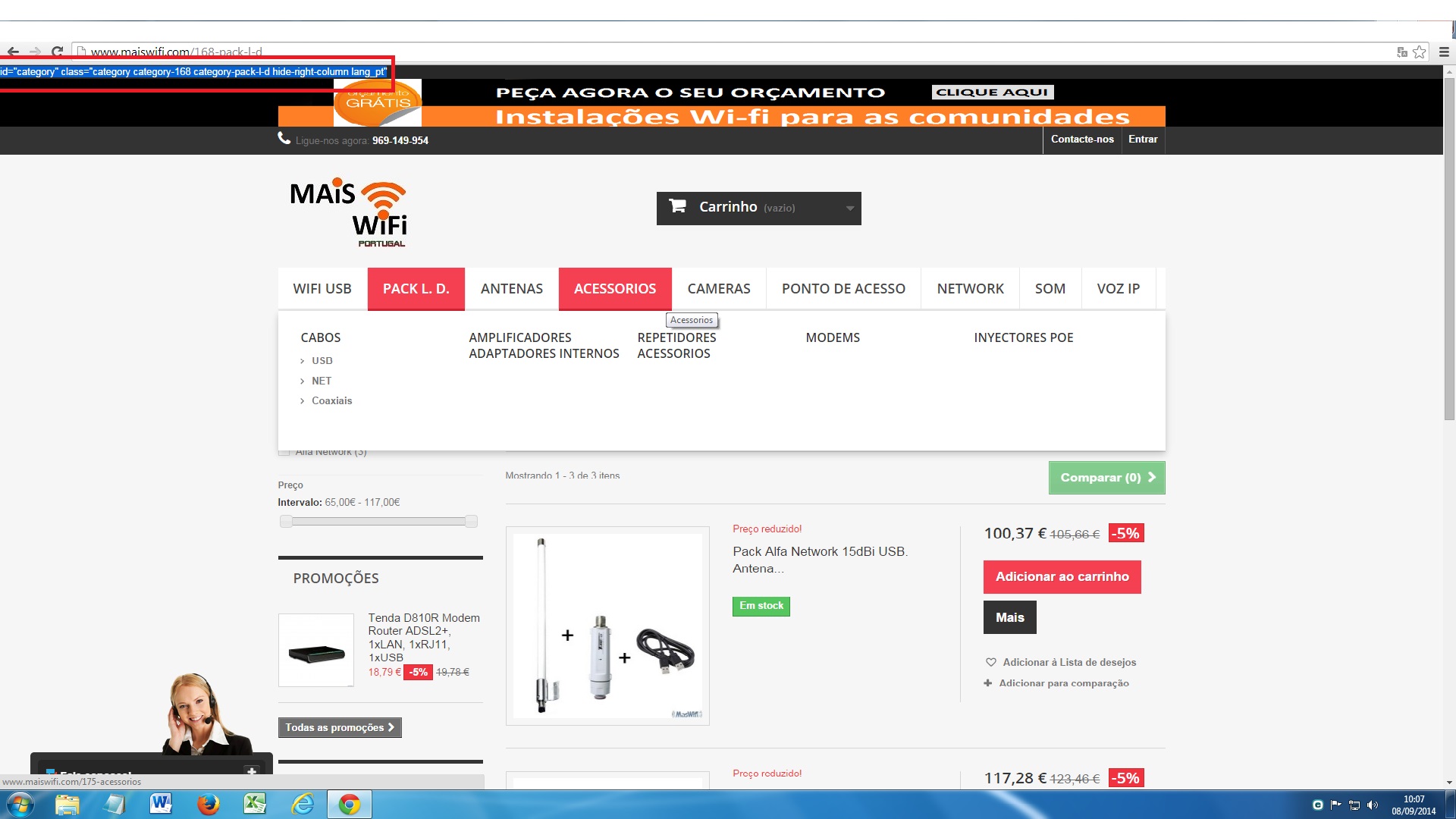Click the Pack Alfa Network product image
The width and height of the screenshot is (1456, 819).
pyautogui.click(x=607, y=626)
